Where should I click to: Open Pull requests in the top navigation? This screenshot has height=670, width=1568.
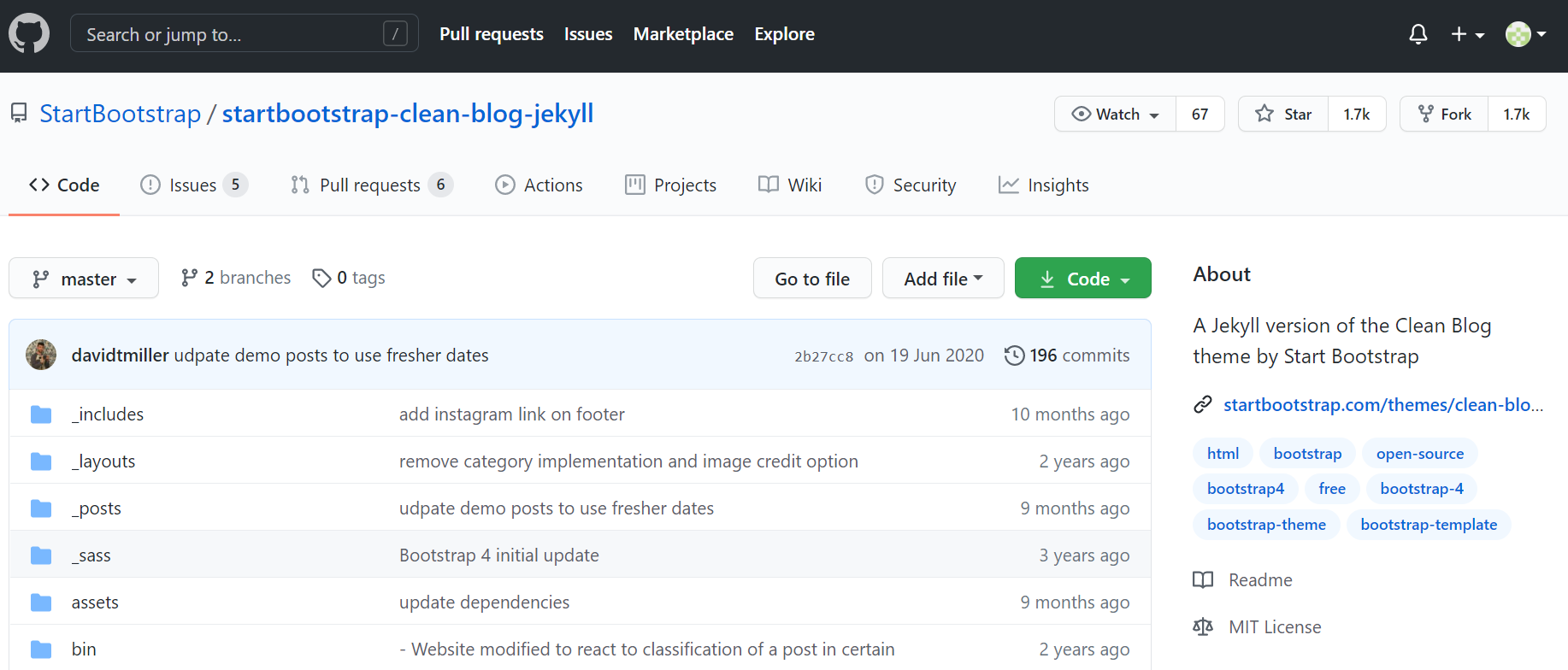click(492, 34)
